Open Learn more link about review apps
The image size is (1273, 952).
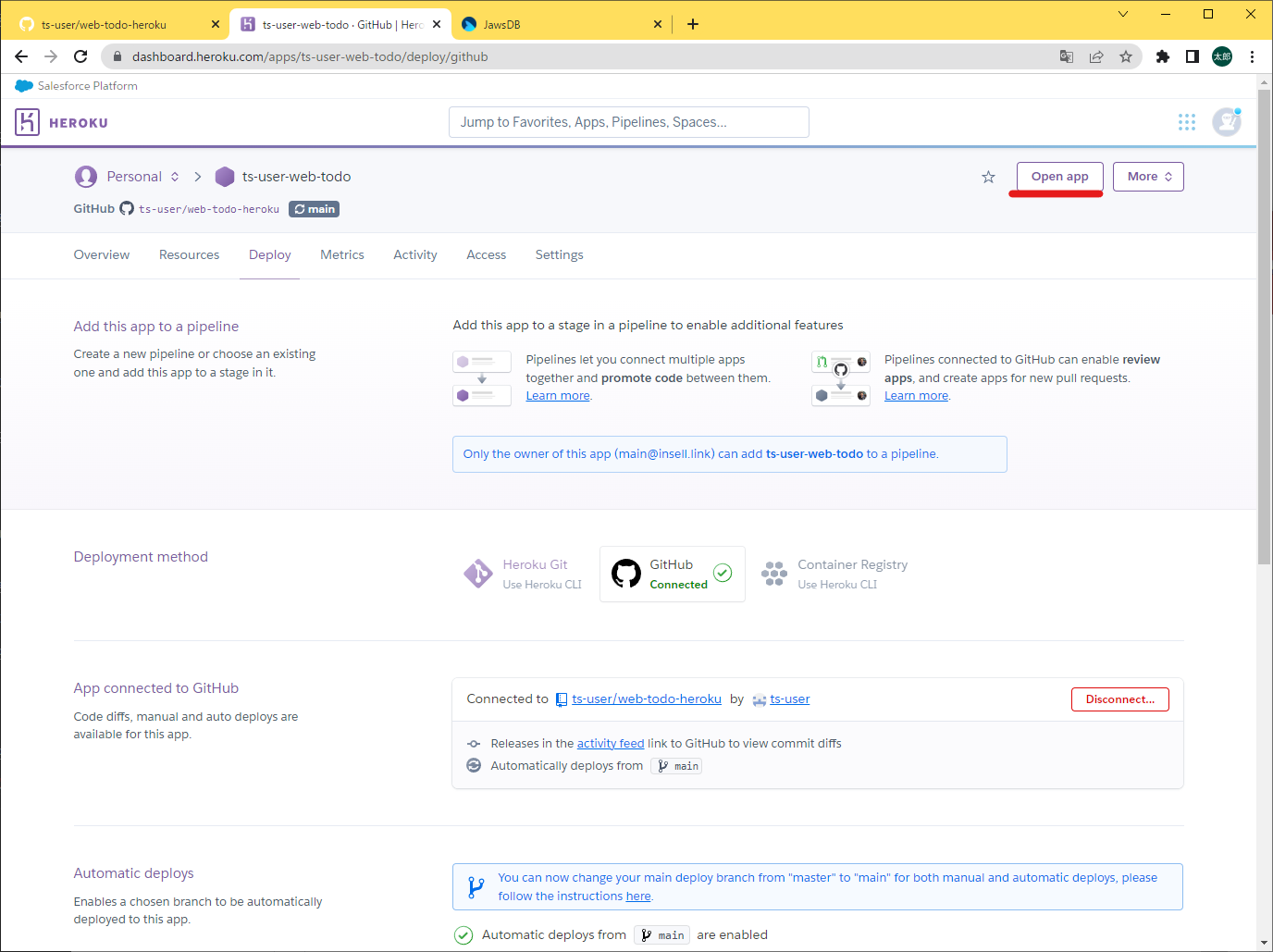coord(916,396)
